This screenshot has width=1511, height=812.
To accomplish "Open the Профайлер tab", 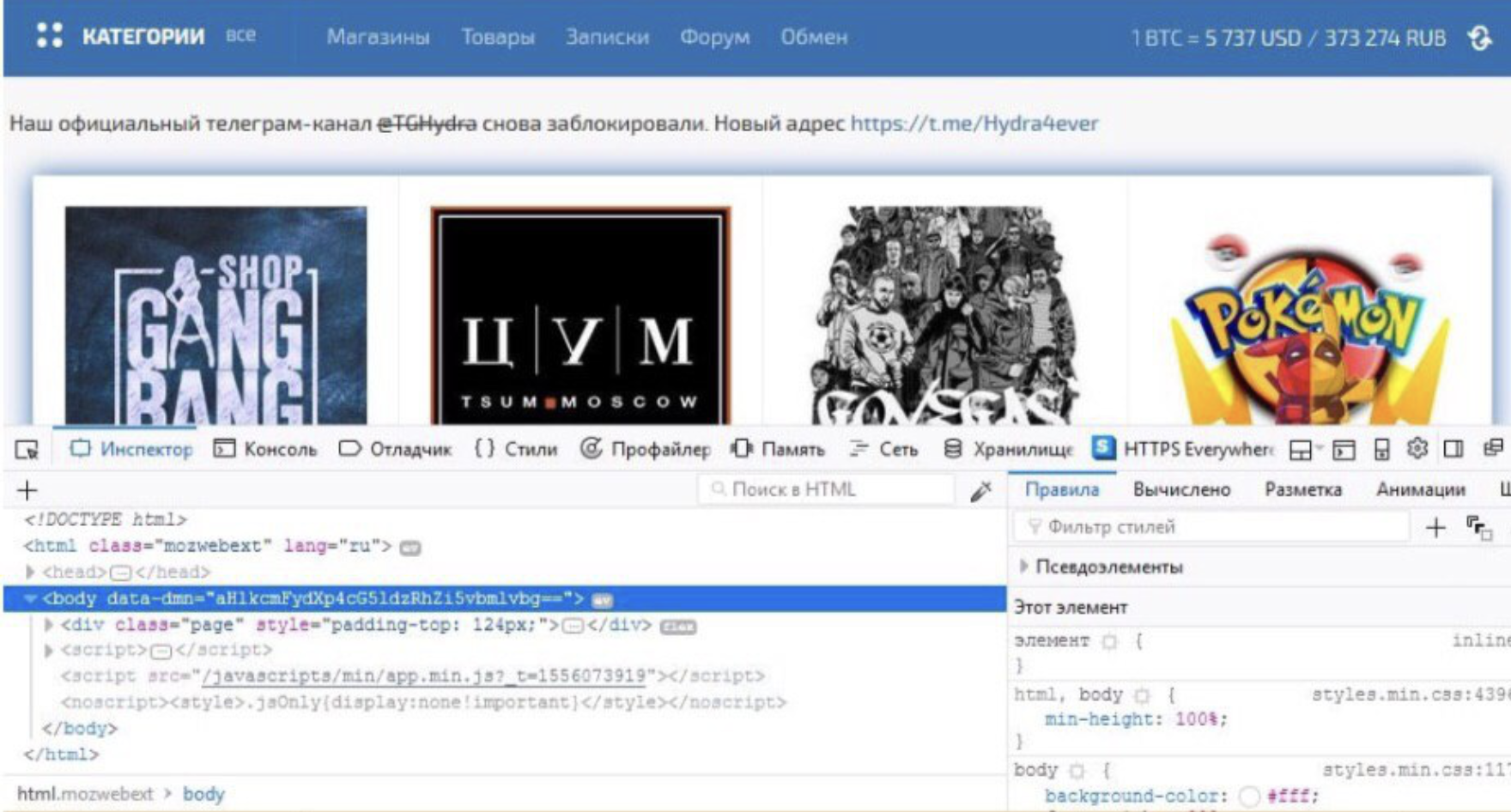I will [645, 449].
